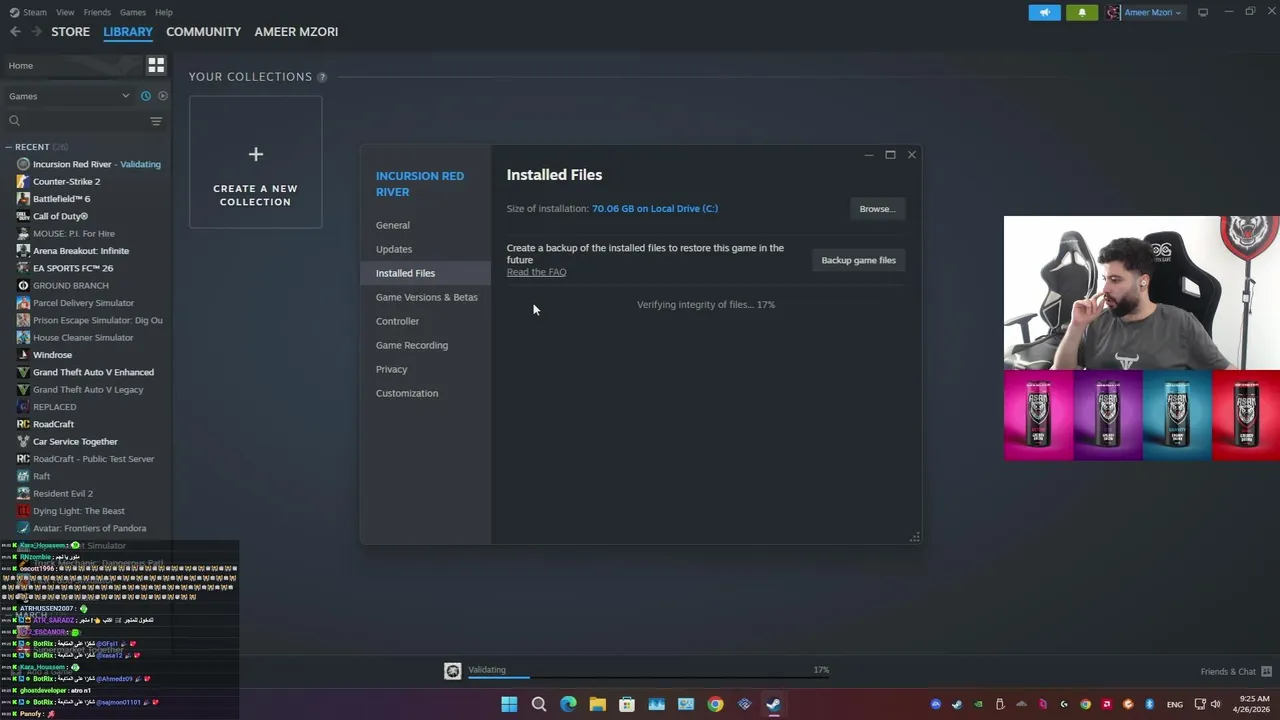Viewport: 1280px width, 720px height.
Task: Open the Microsoft Store taskbar icon
Action: [627, 704]
